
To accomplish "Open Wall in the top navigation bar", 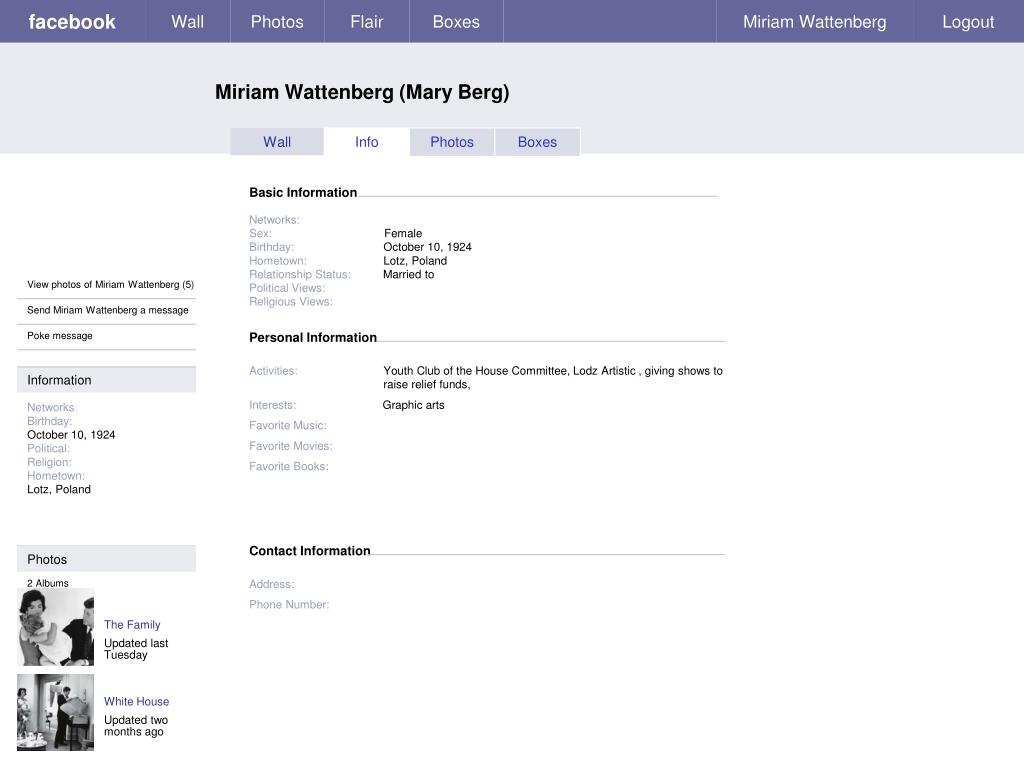I will coord(187,22).
